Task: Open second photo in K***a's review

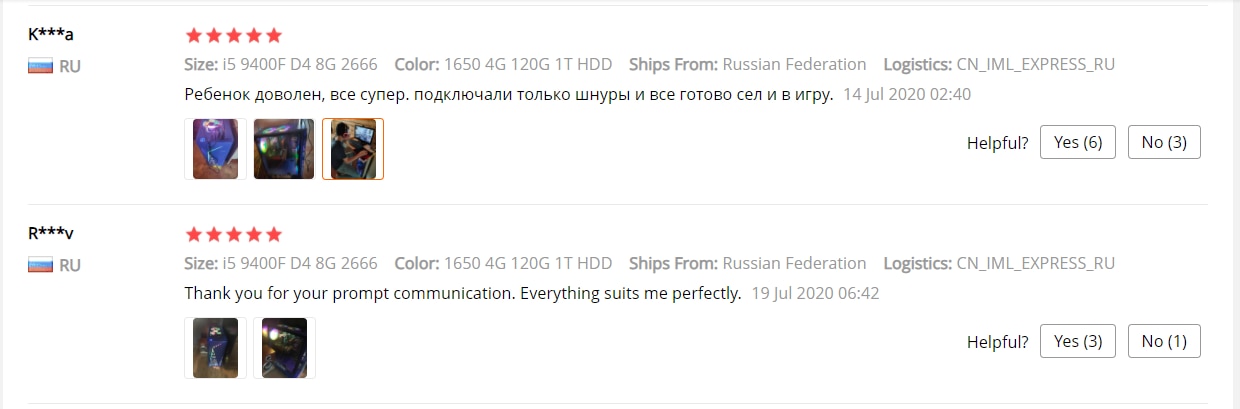Action: point(284,149)
